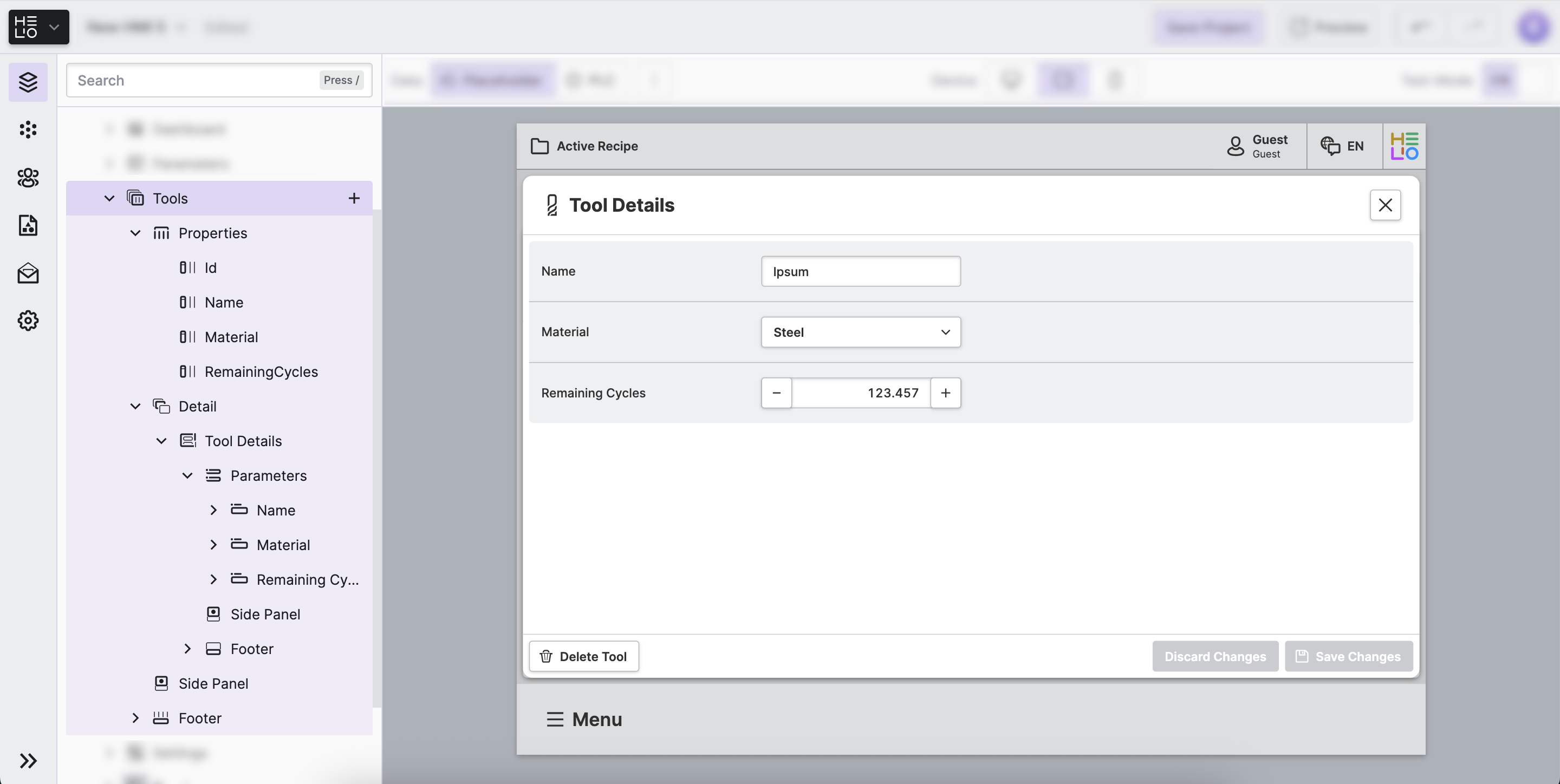Open the Menu button at bottom

pyautogui.click(x=584, y=719)
